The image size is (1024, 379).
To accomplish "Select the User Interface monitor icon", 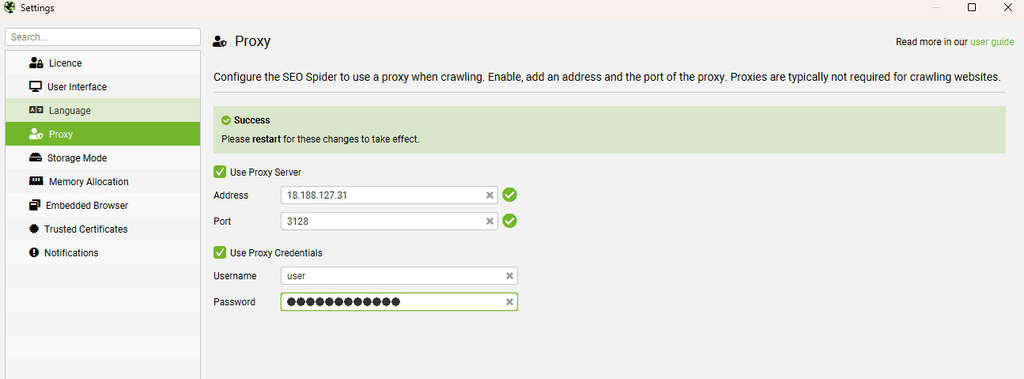I will (35, 87).
